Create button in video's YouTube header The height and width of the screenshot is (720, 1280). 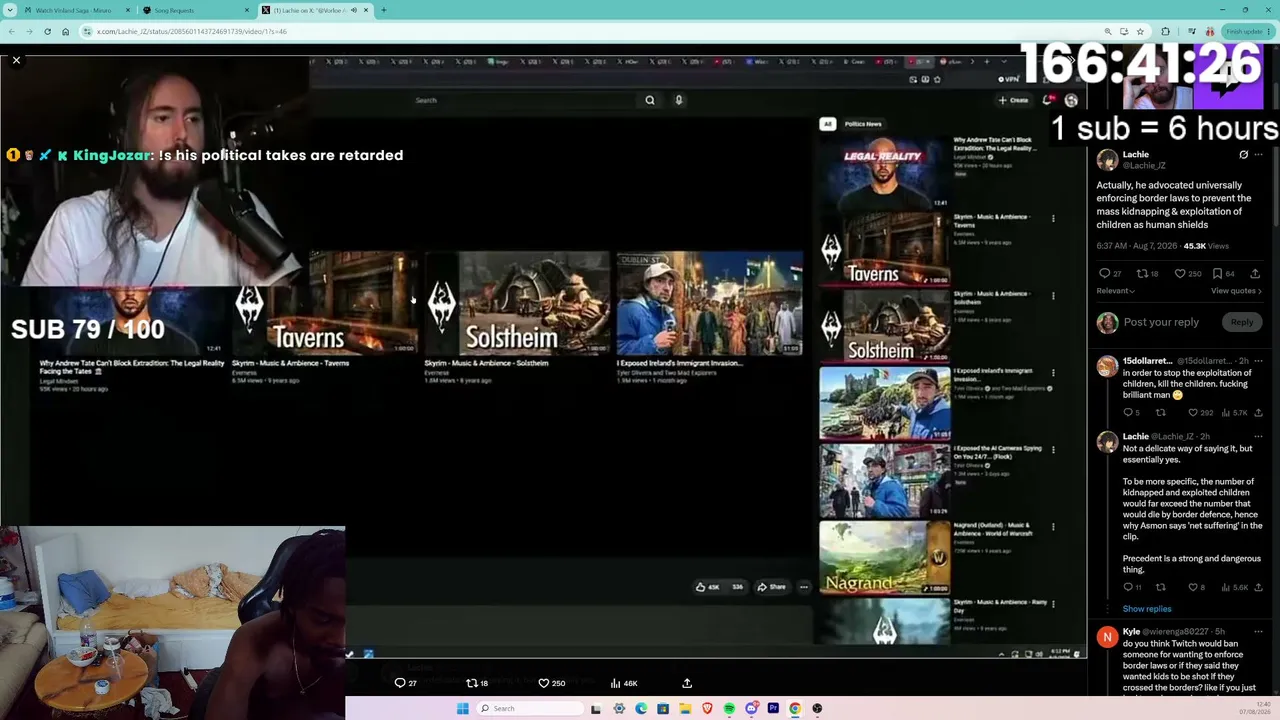[x=1013, y=100]
